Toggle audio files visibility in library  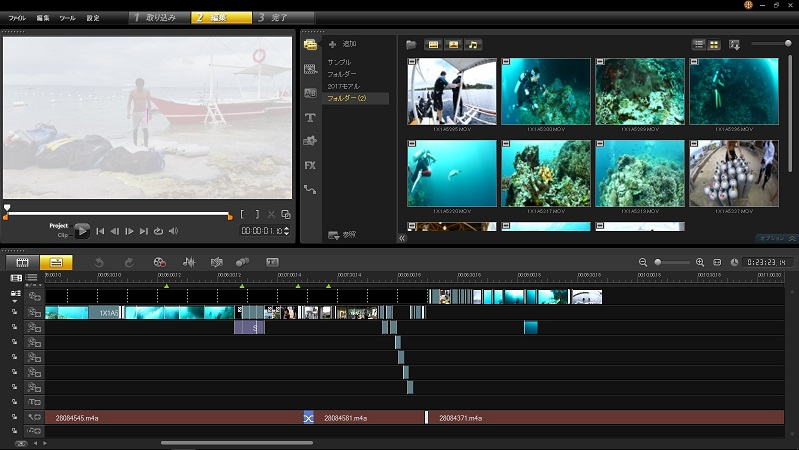[473, 45]
